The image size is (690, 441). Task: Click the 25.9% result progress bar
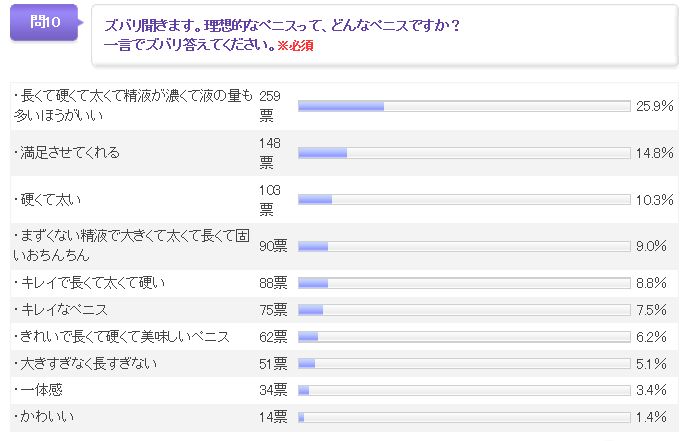click(464, 105)
